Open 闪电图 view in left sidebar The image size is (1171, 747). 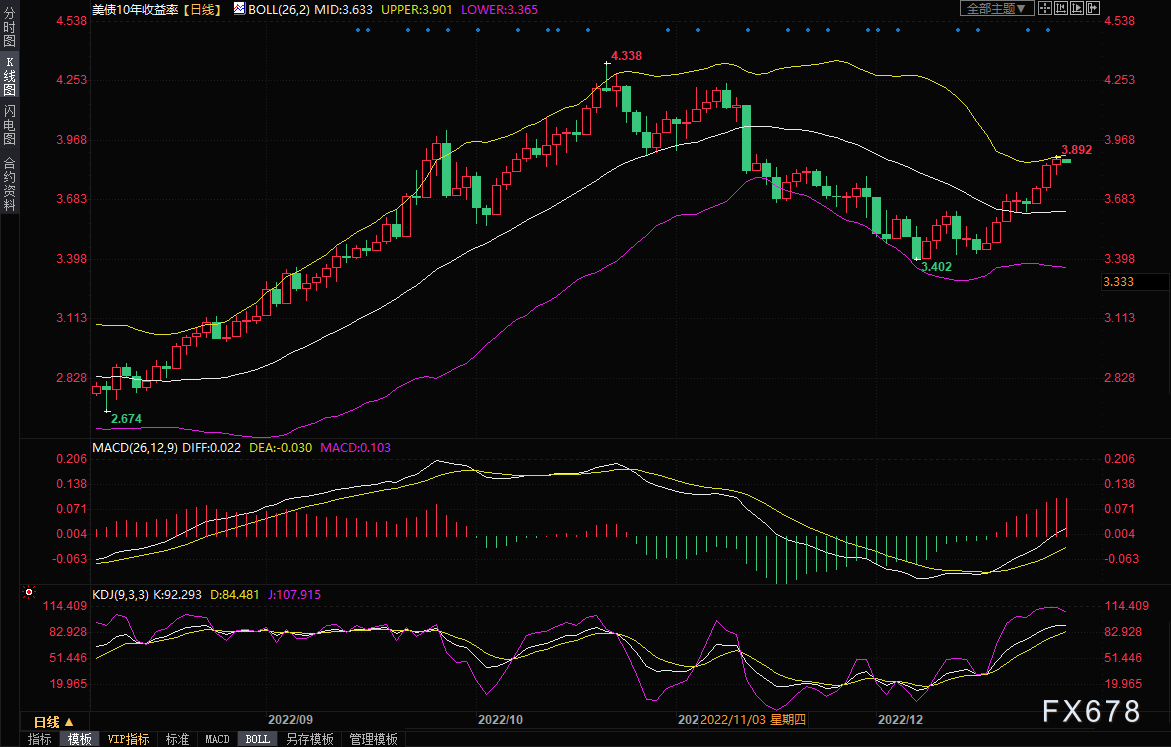[x=9, y=125]
